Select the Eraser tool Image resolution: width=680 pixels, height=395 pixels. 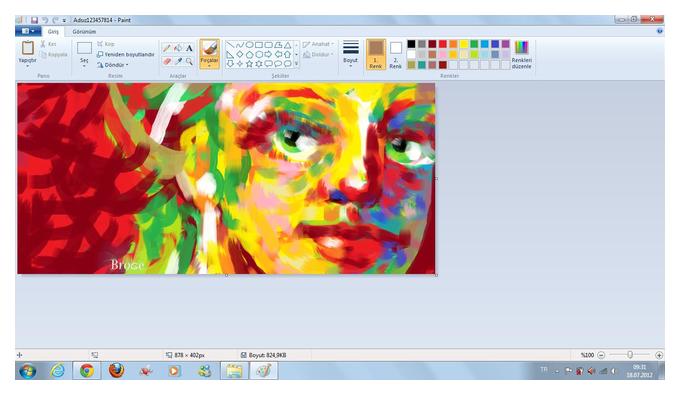pyautogui.click(x=167, y=62)
